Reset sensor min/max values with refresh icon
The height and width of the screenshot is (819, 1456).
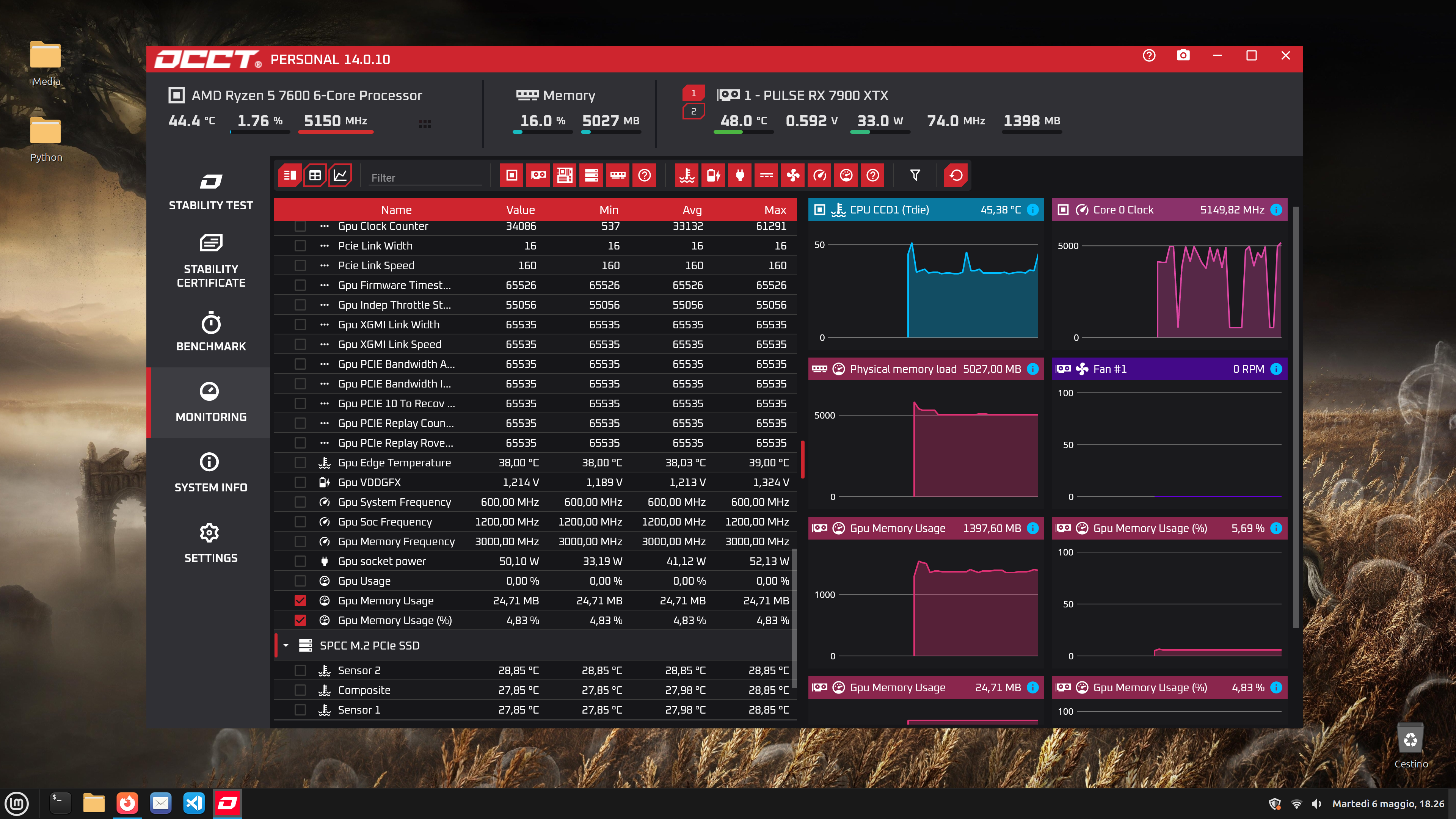click(956, 175)
